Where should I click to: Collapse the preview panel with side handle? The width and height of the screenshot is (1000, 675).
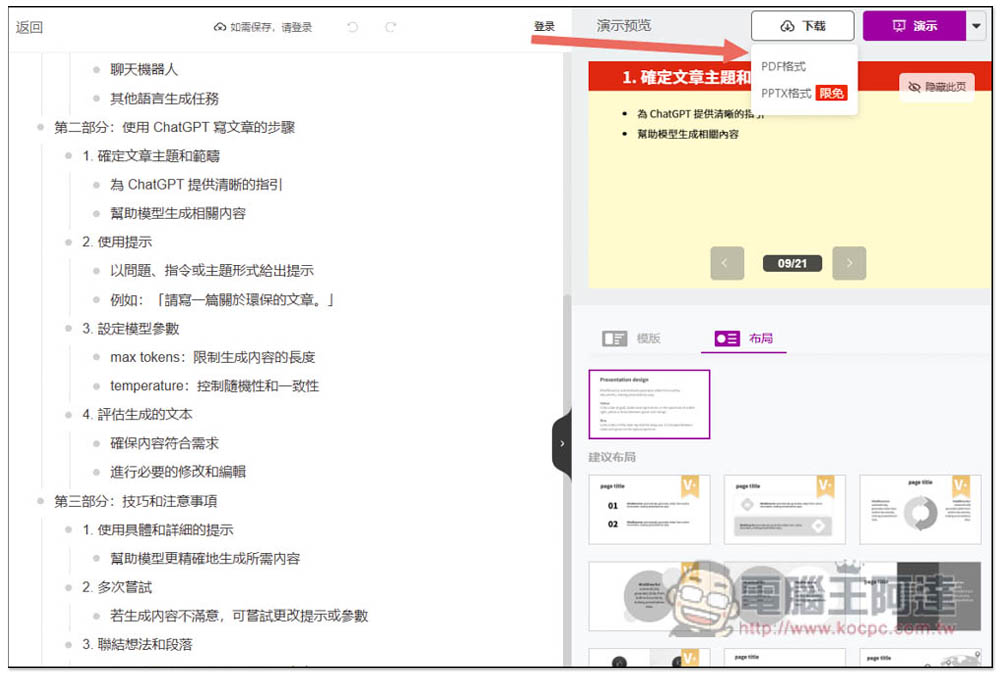coord(561,443)
